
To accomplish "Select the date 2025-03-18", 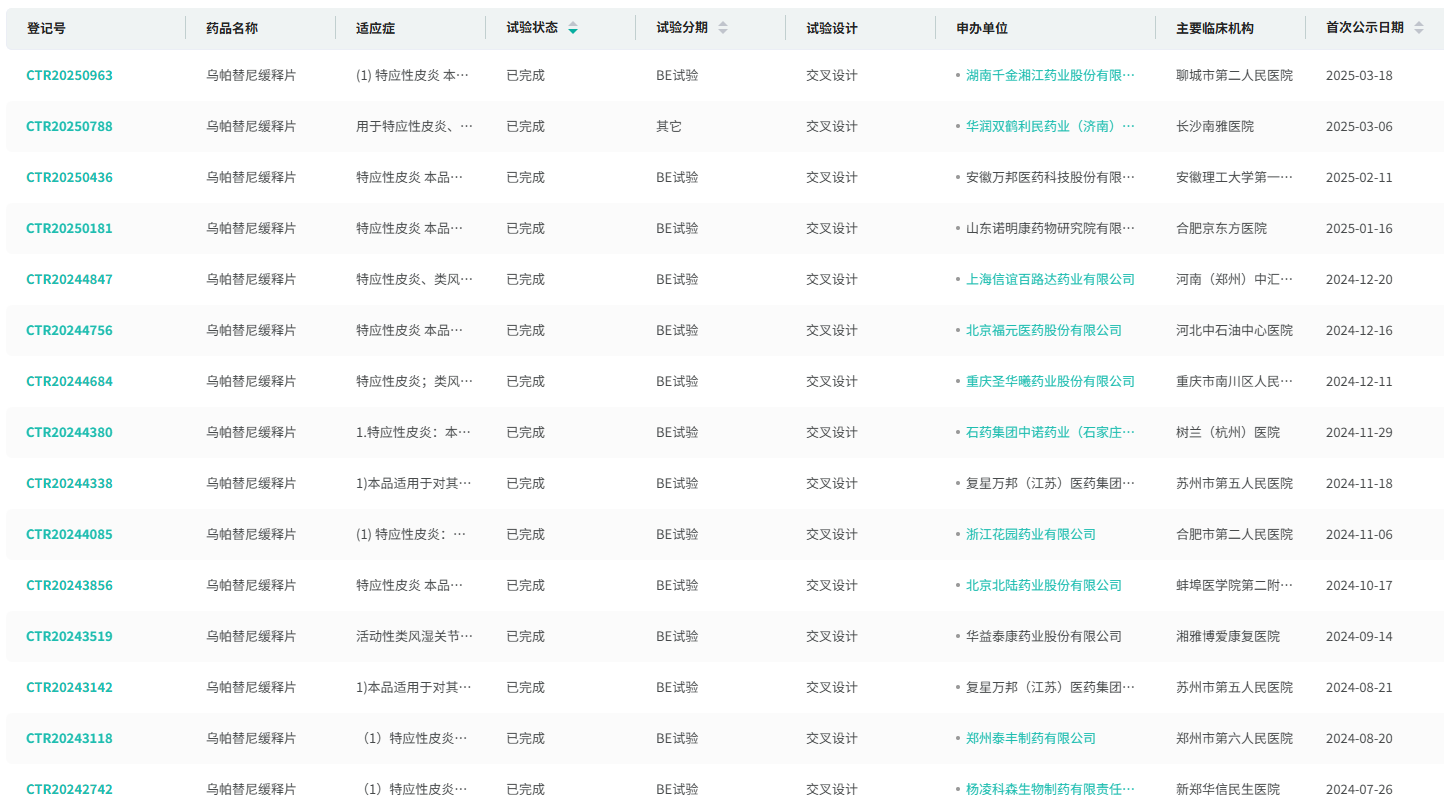I will [x=1359, y=75].
